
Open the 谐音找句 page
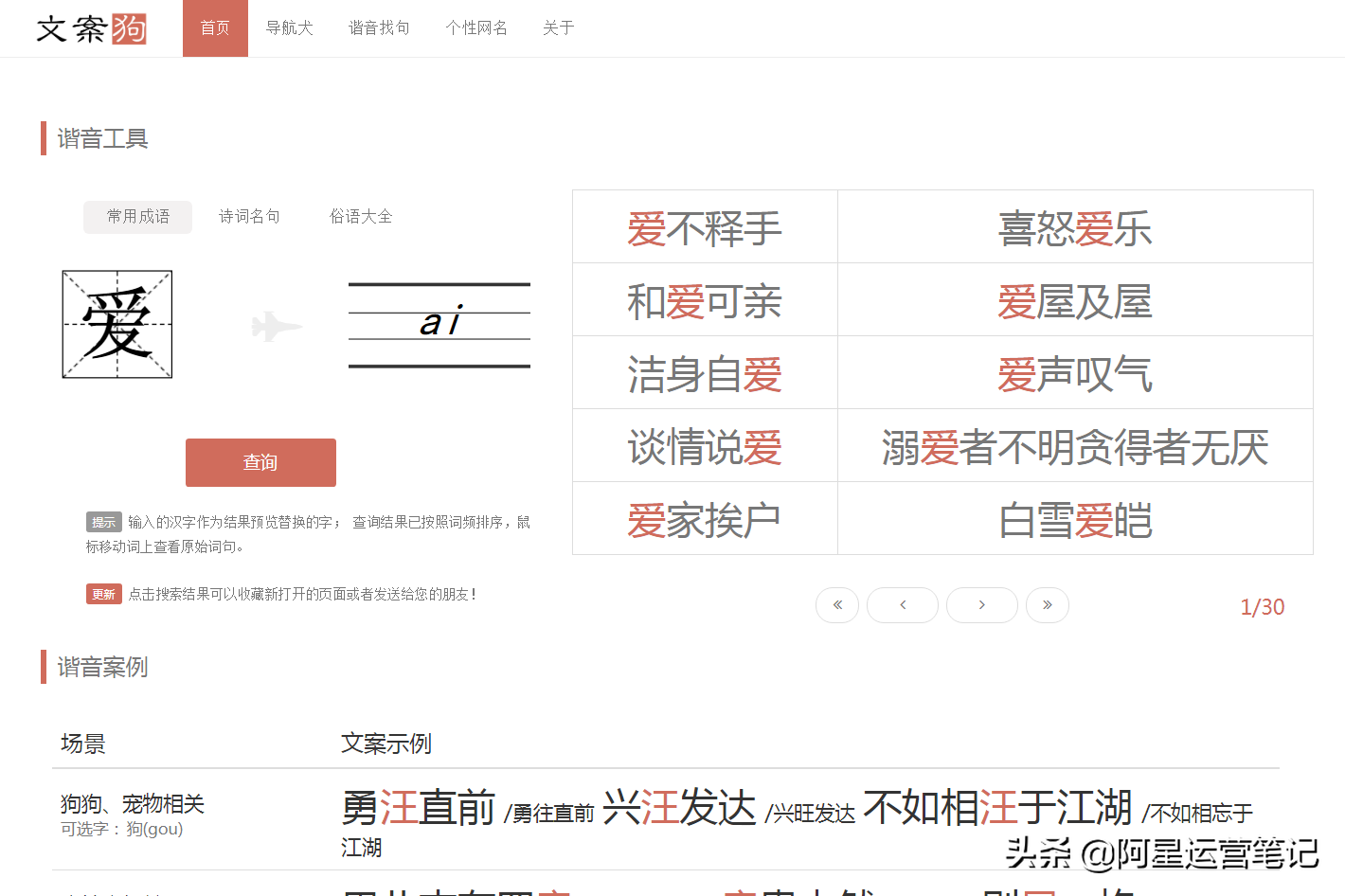coord(379,28)
